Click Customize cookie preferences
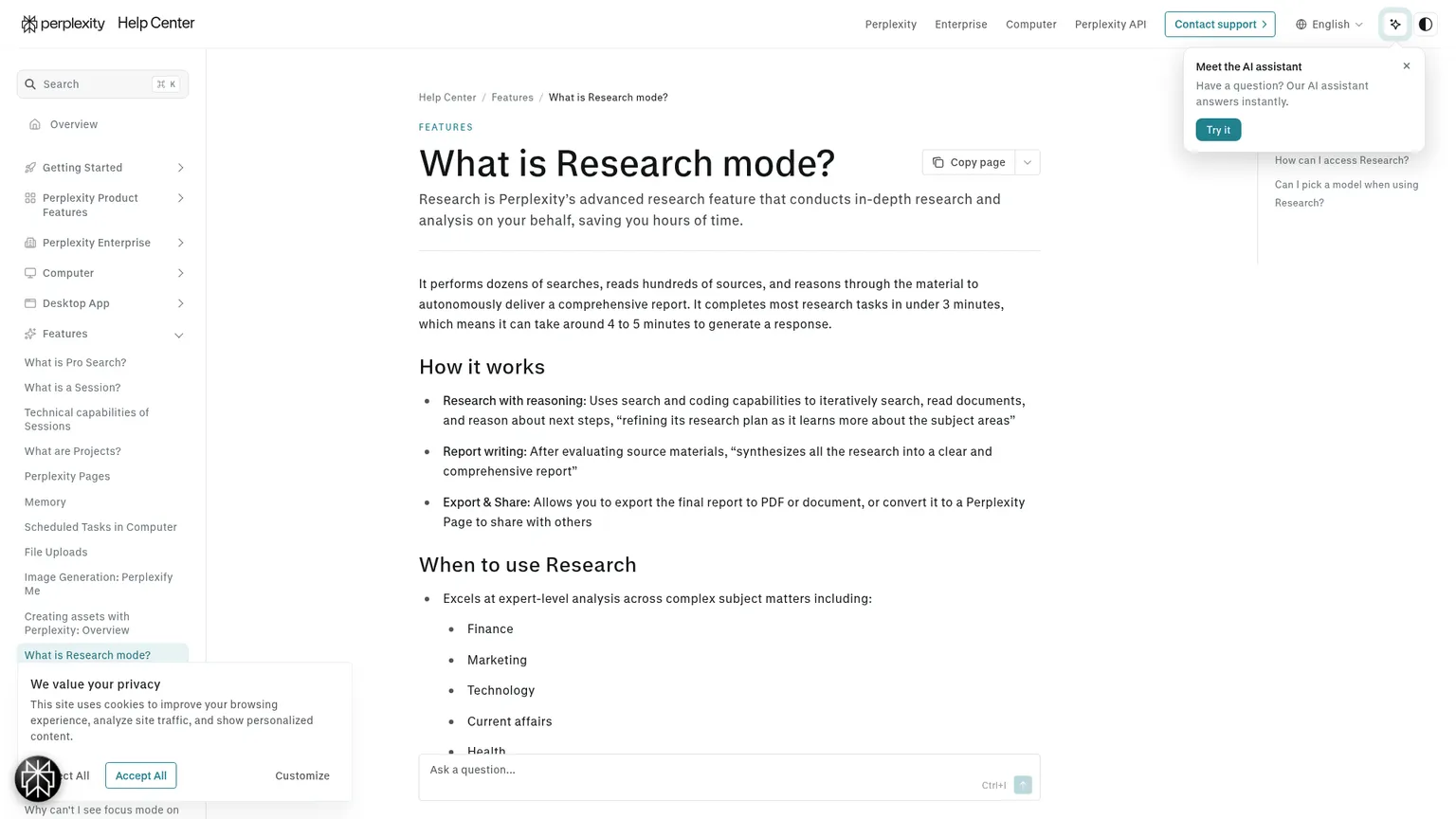The image size is (1456, 819). pyautogui.click(x=302, y=775)
